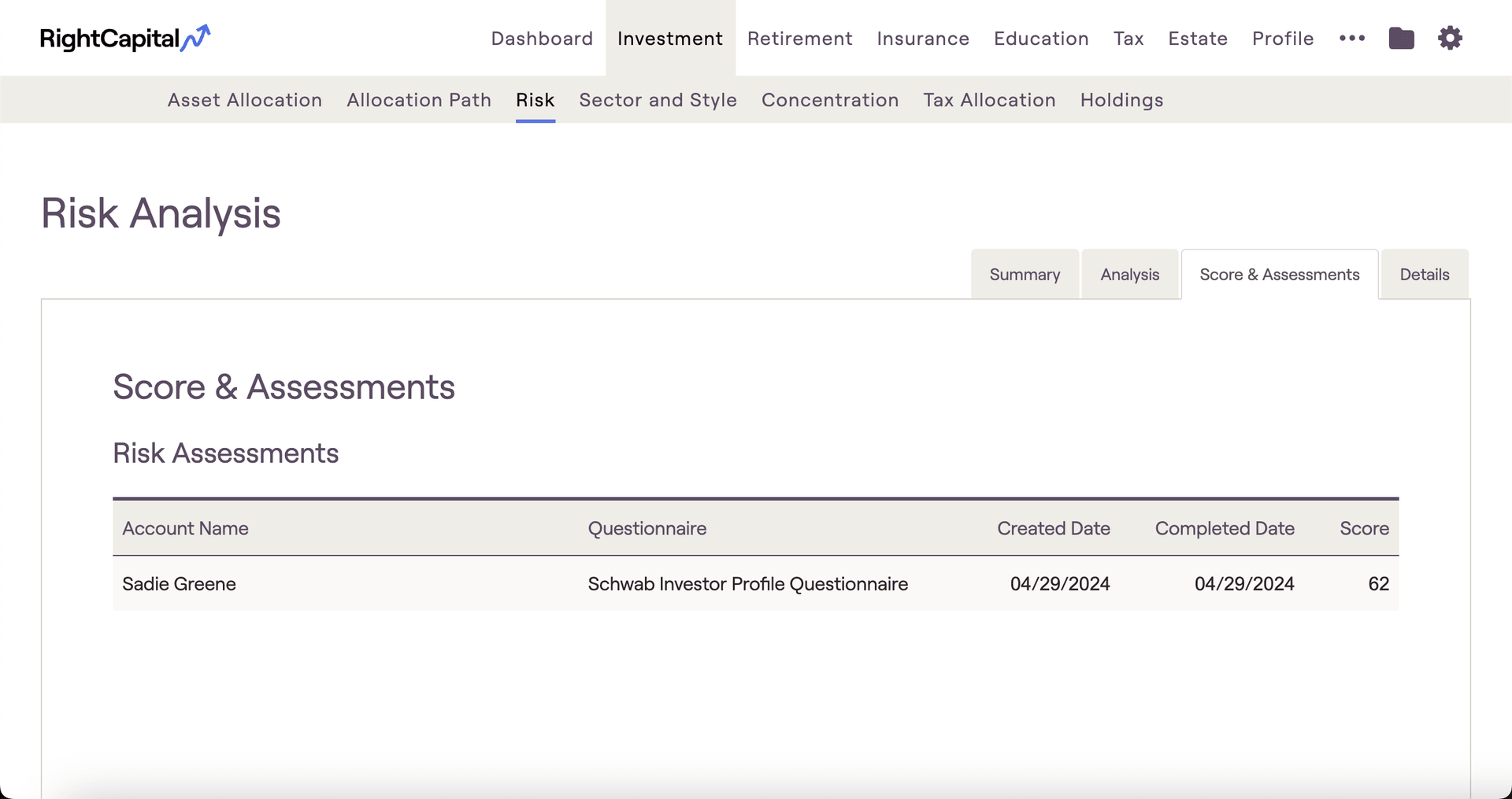Open the Education section

(1041, 39)
